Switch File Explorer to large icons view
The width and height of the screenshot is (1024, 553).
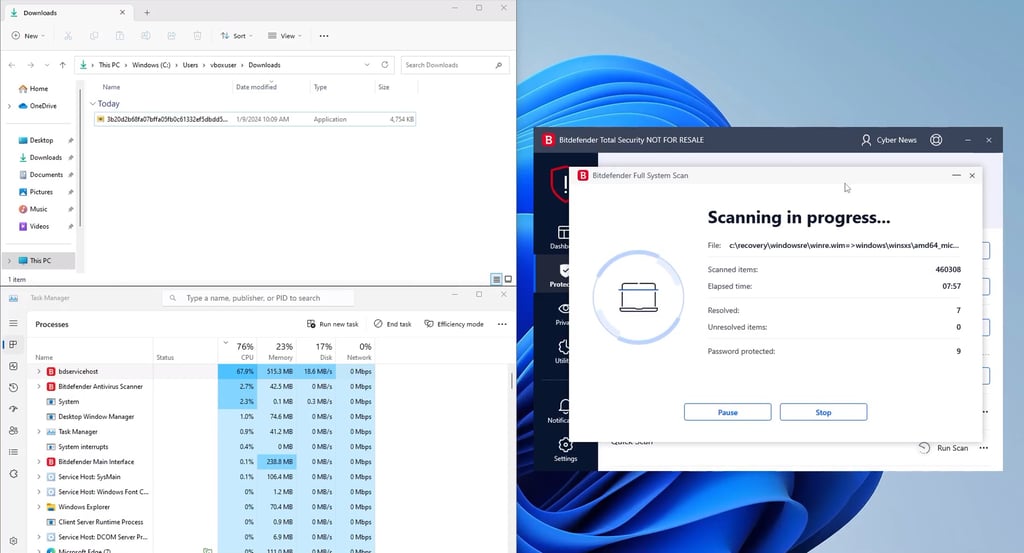[x=508, y=279]
